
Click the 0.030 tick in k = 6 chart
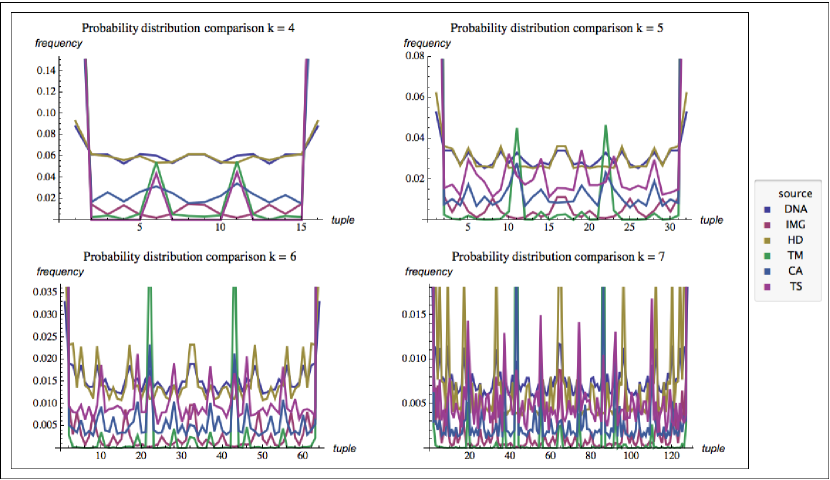(43, 314)
